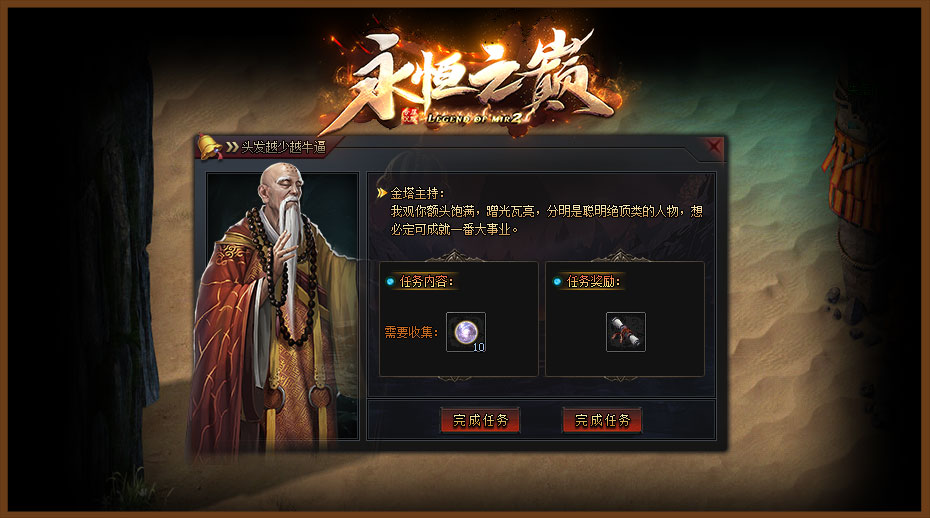Select the 任务奖励 section header
Screen dimensions: 930x518
coord(594,281)
